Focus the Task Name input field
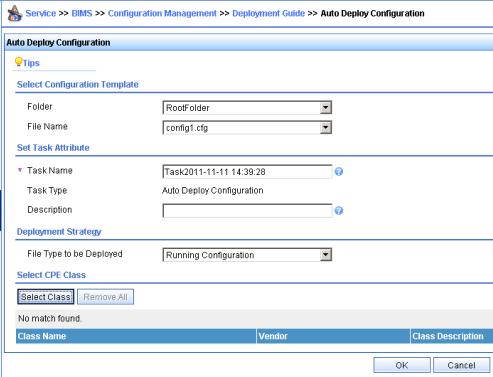Screen dimensions: 493x377 coord(247,172)
